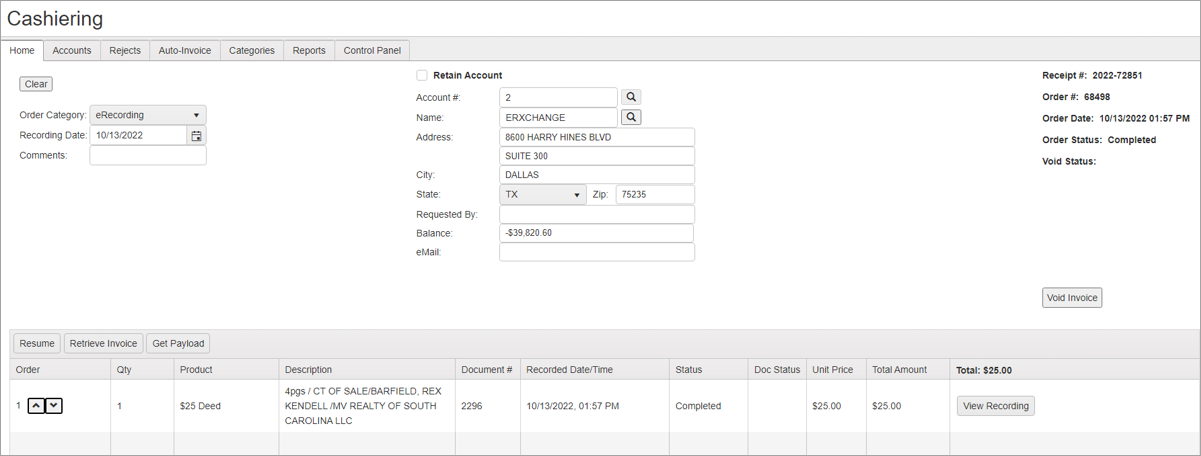Open the Recording Date calendar picker

197,136
